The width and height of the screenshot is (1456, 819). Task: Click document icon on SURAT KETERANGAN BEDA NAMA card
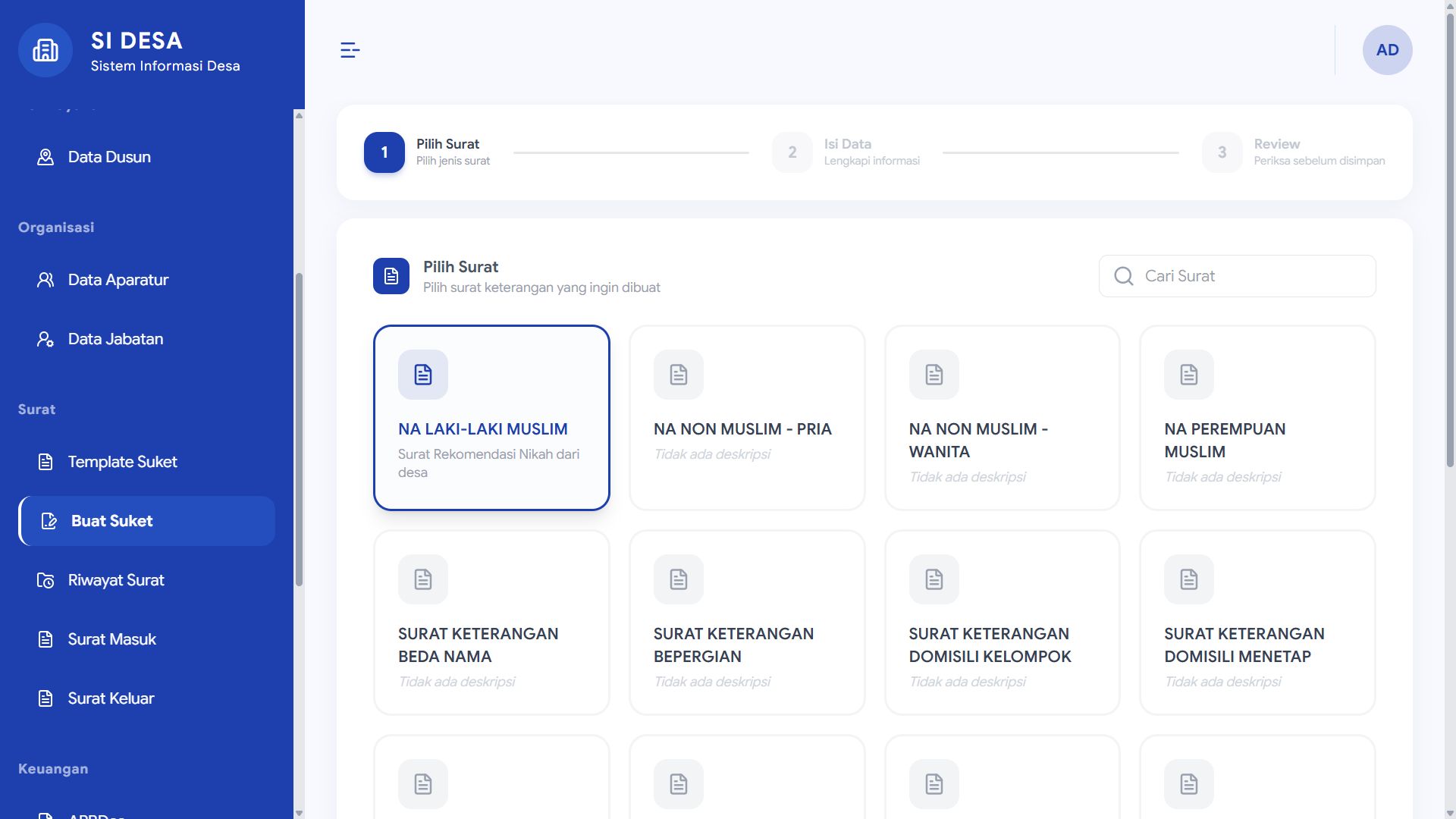(423, 579)
